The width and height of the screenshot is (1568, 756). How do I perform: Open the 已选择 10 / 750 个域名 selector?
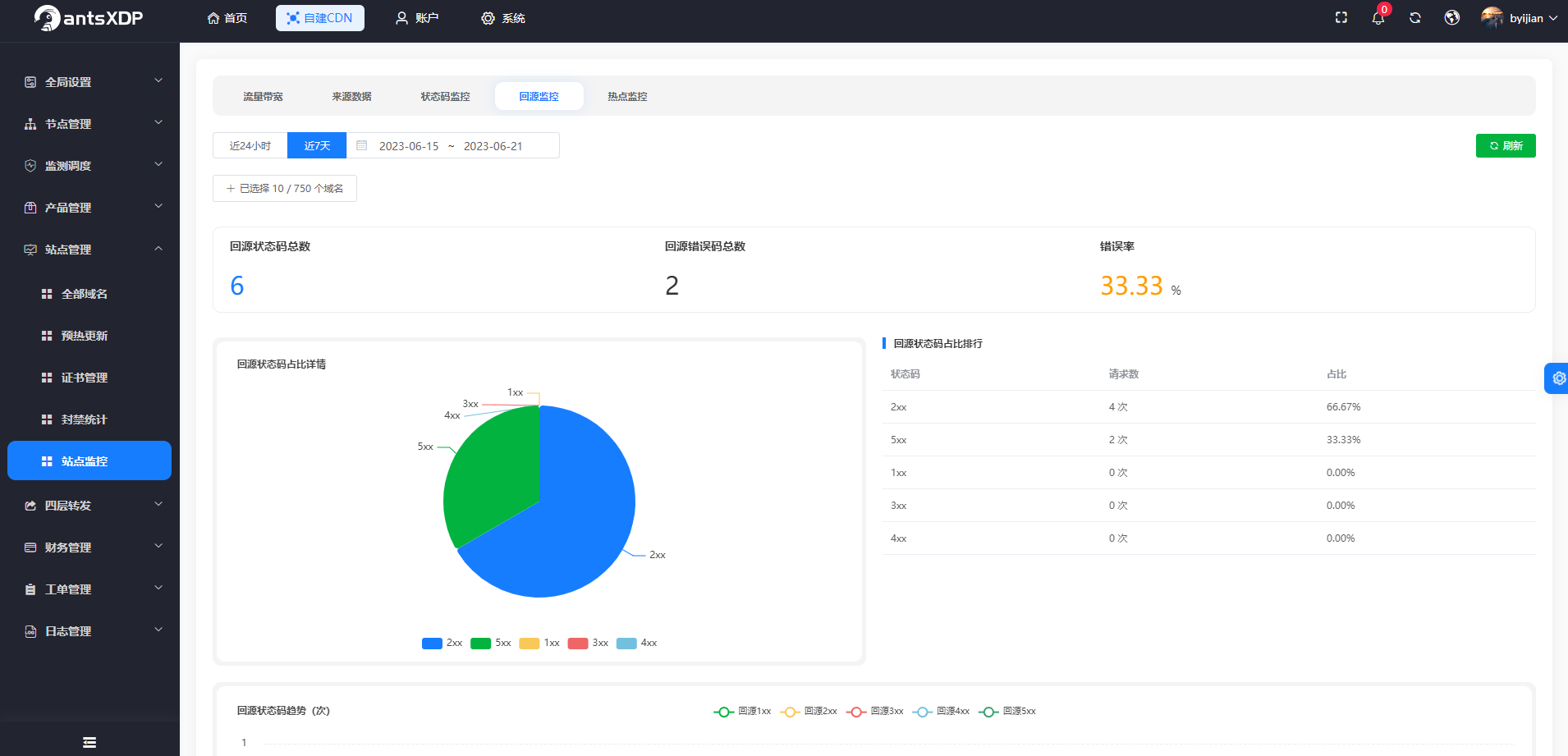click(285, 188)
